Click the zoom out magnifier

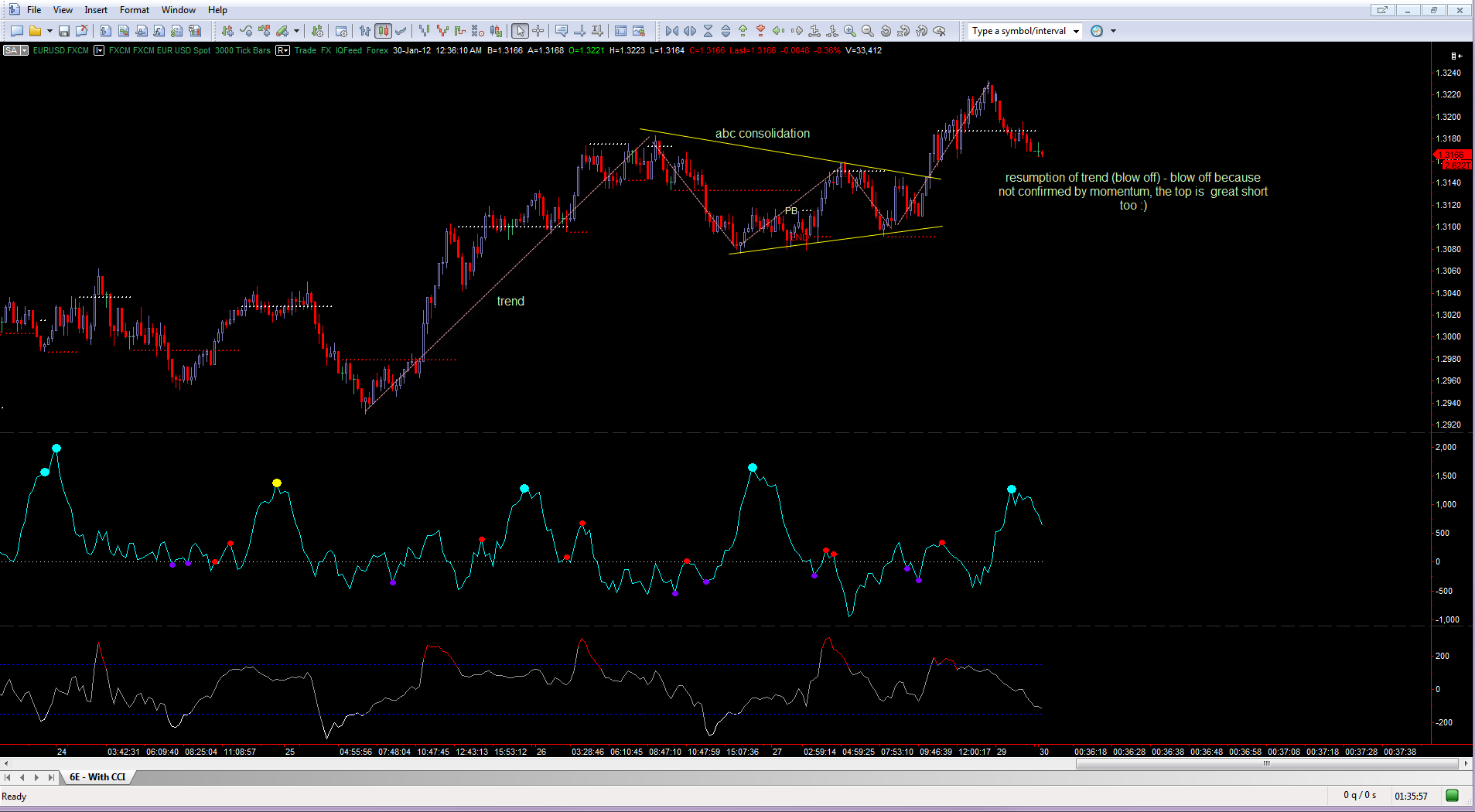[x=868, y=31]
